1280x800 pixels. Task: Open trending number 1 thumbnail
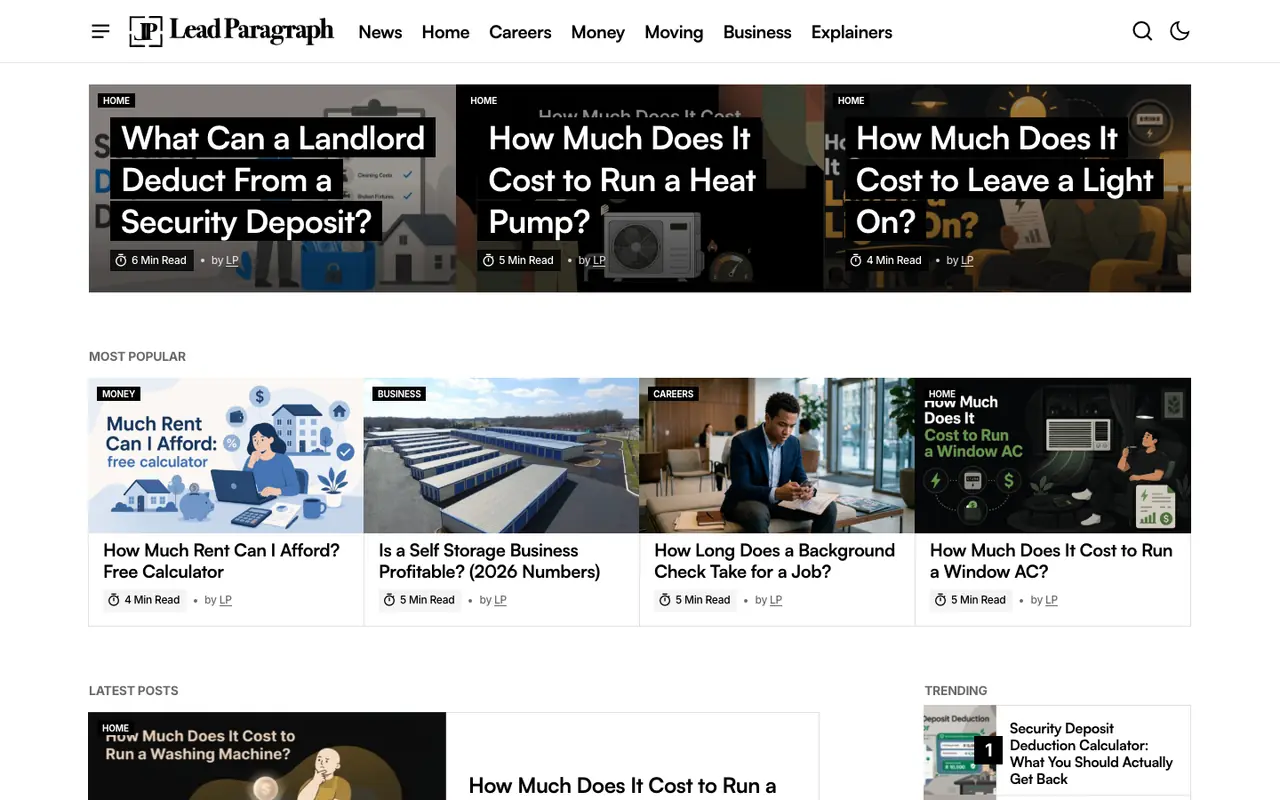(x=960, y=752)
